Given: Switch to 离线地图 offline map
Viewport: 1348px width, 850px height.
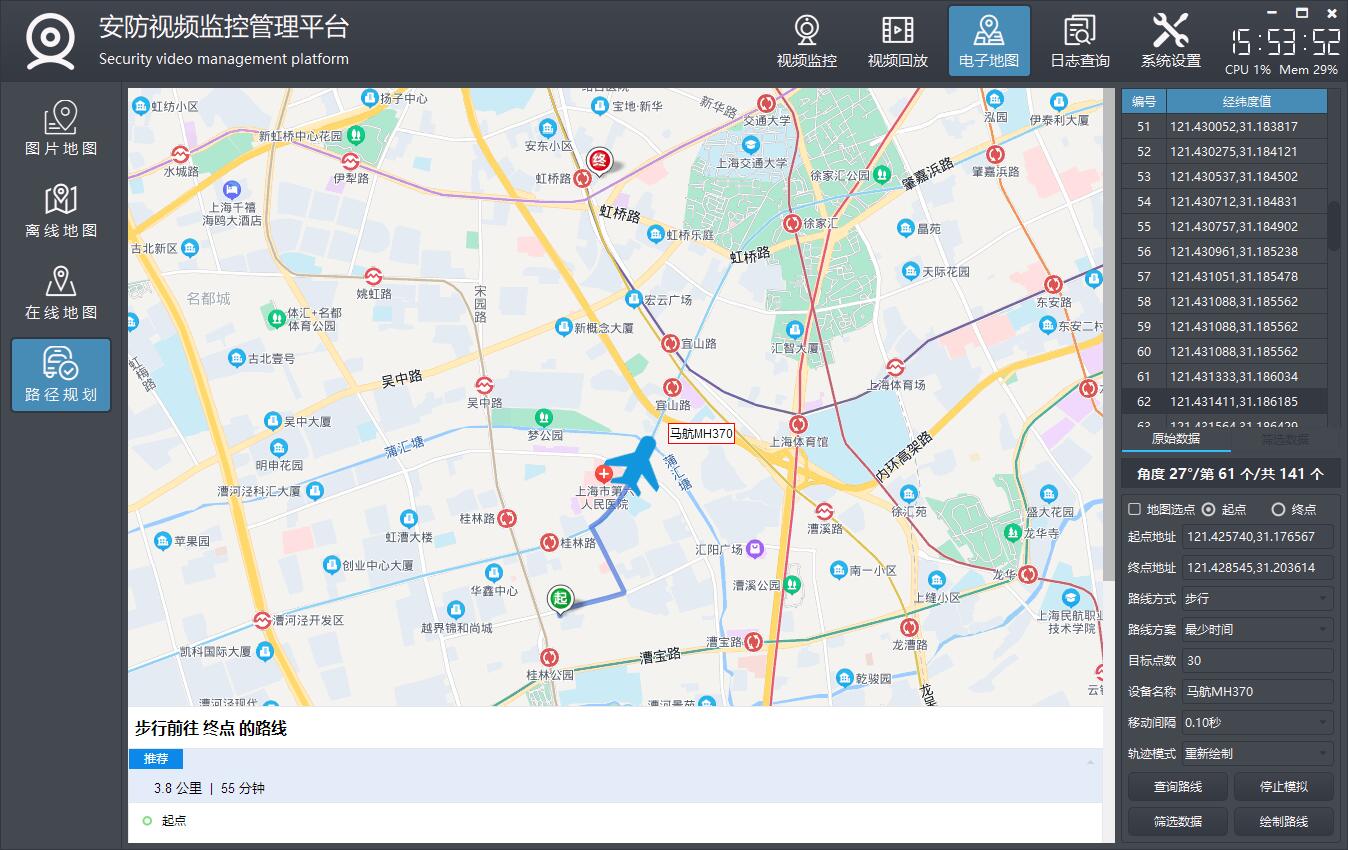Looking at the screenshot, I should click(61, 211).
